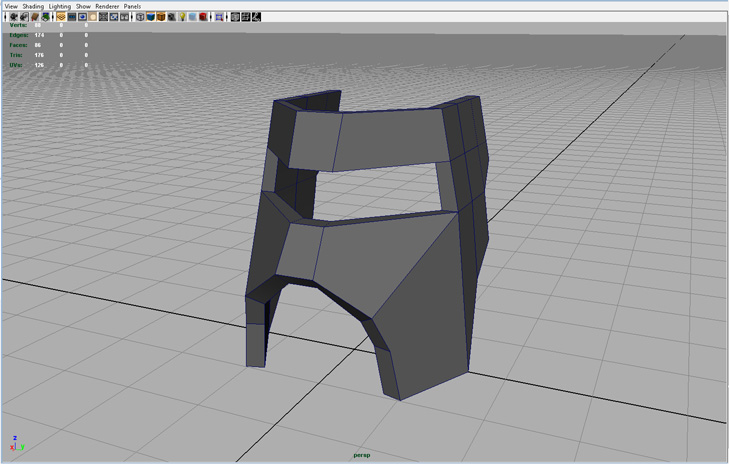This screenshot has height=464, width=729.
Task: Toggle the Gate Mask icon
Action: 93,17
